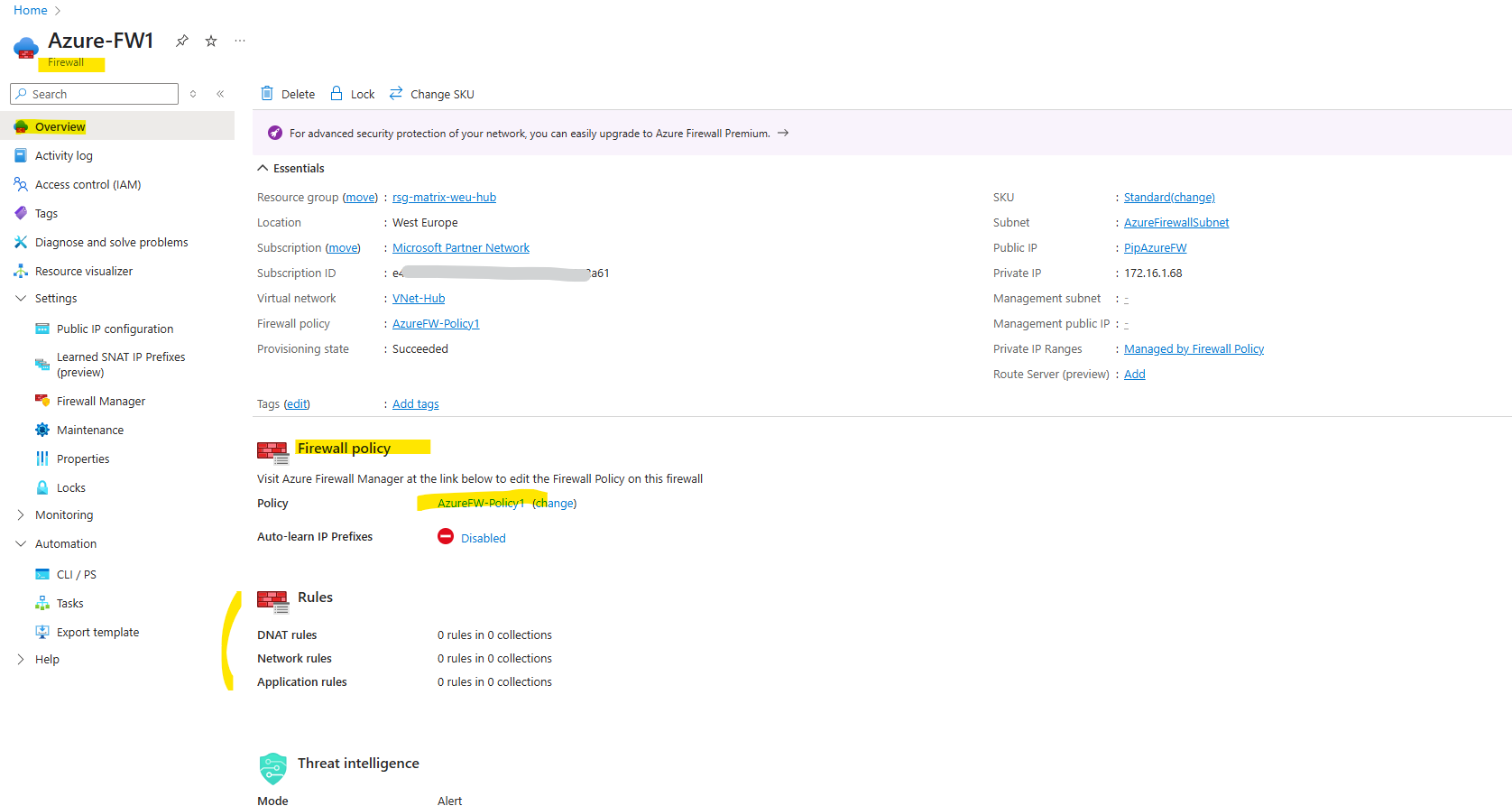Click edit link next to Tags

coord(297,403)
